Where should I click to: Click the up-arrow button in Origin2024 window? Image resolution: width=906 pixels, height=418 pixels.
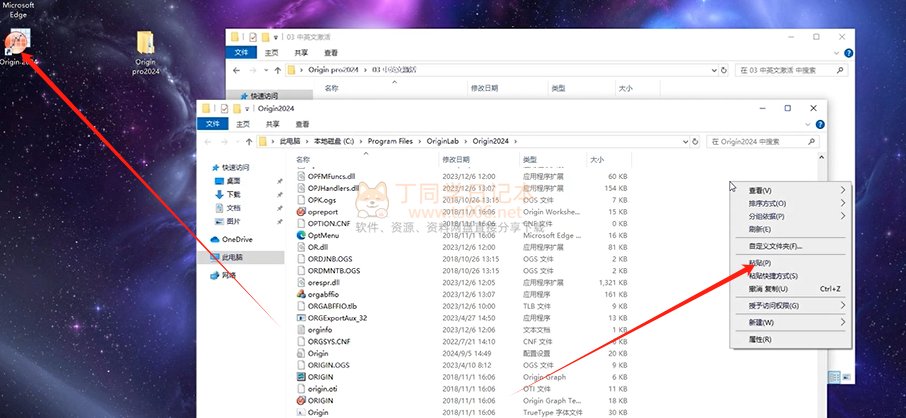click(248, 142)
